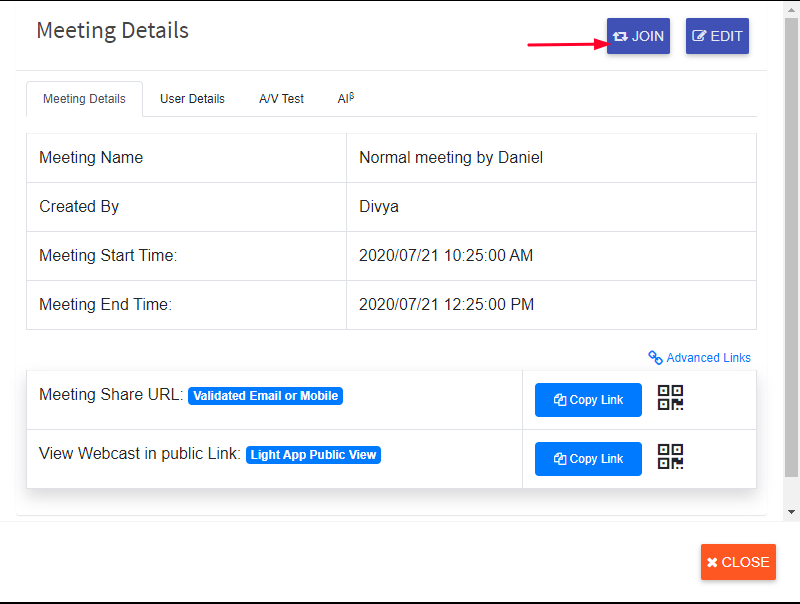800x604 pixels.
Task: Click start time '2020/07/21 10:25:00 AM'
Action: [x=446, y=256]
